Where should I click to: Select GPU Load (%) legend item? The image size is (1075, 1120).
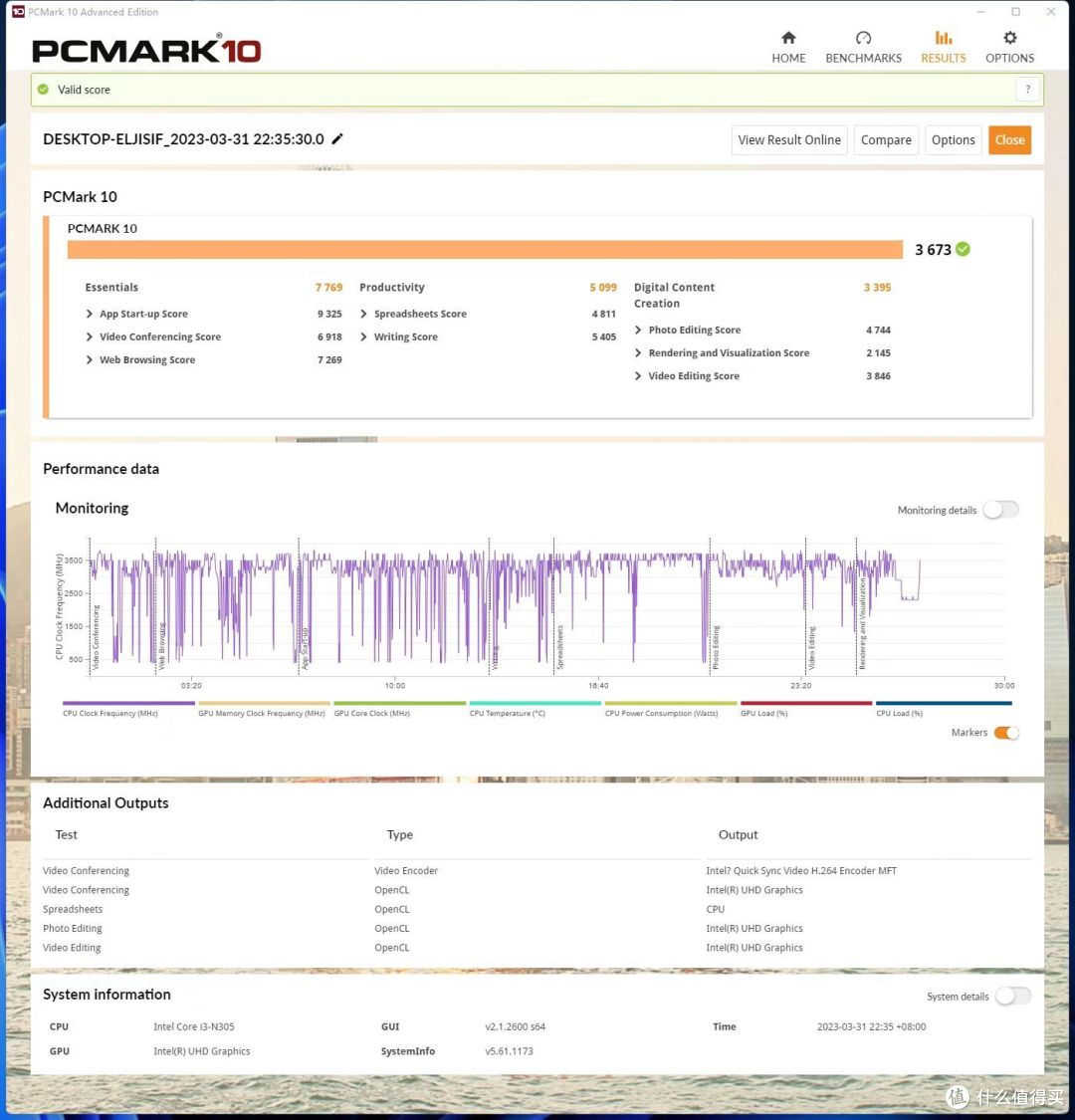805,709
